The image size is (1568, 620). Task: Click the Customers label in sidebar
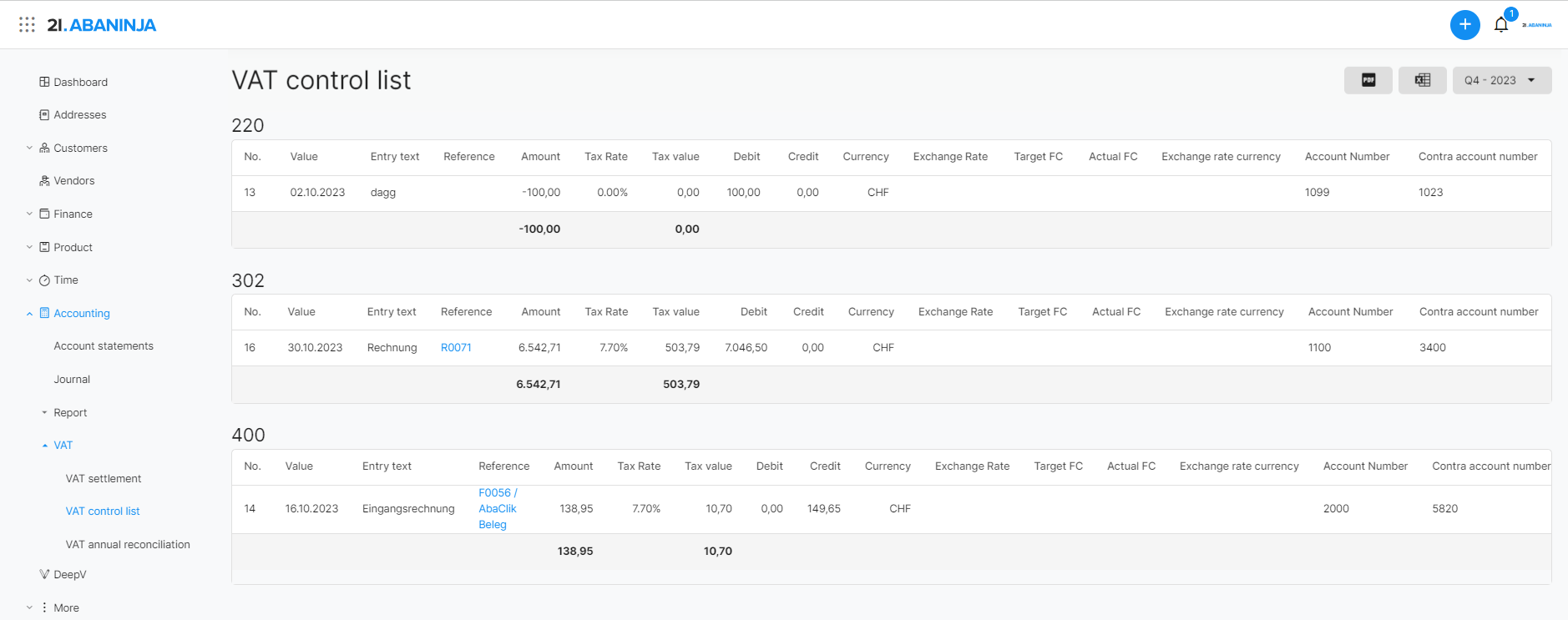(x=80, y=148)
